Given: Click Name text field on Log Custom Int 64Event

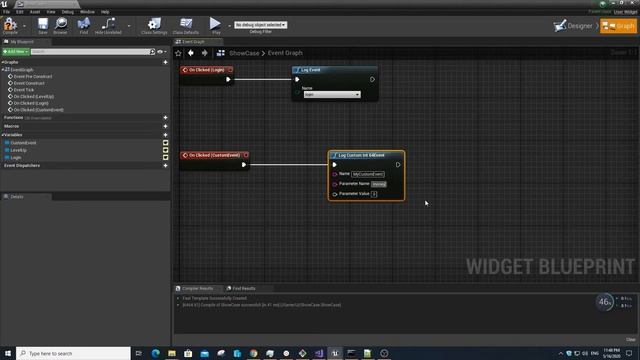Looking at the screenshot, I should pos(368,174).
